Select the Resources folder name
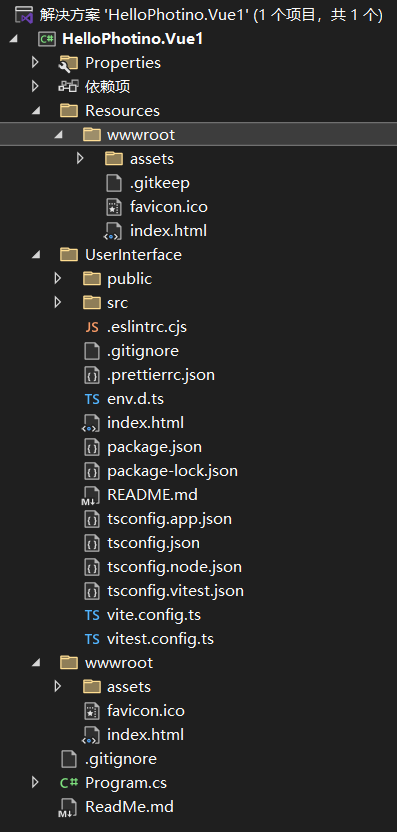The image size is (397, 832). [122, 110]
